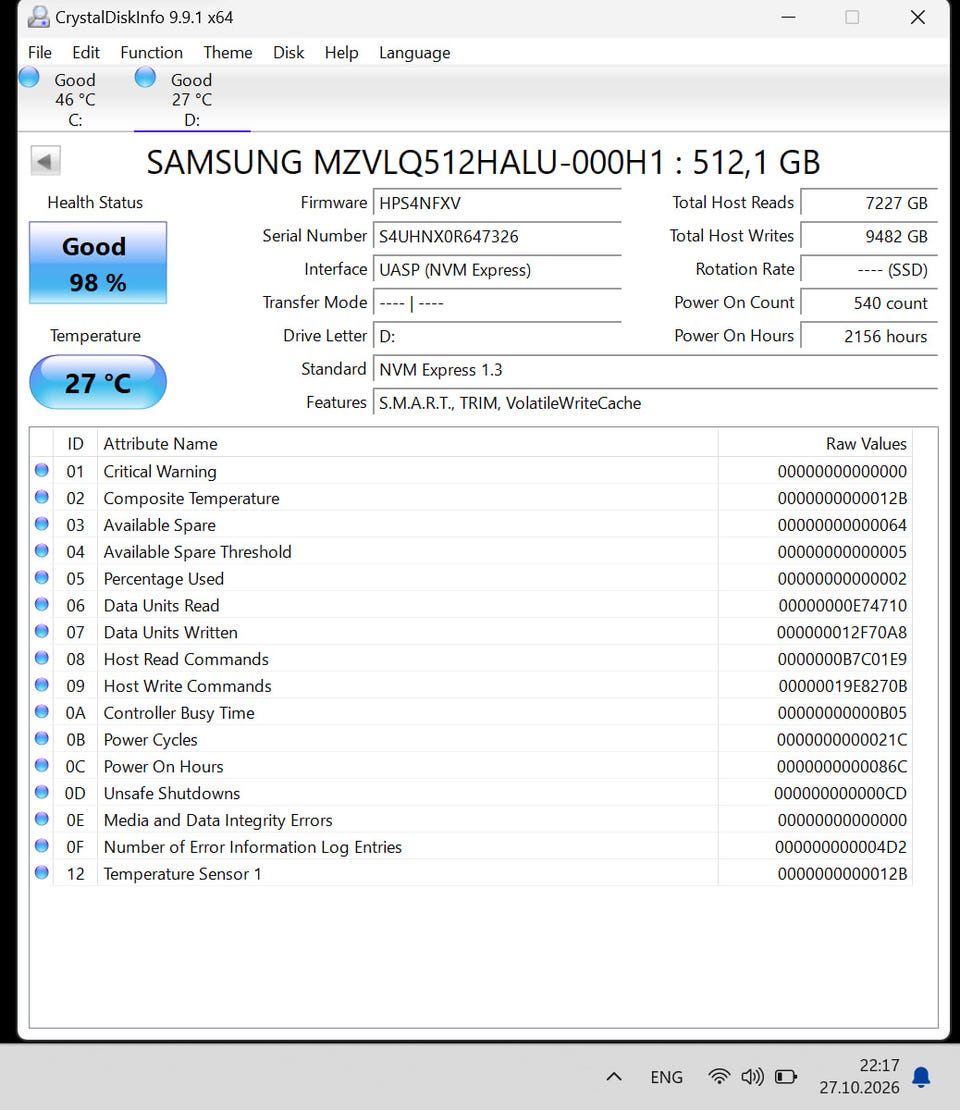Click the Total Host Writes value 9482 GB
This screenshot has height=1110, width=960.
click(869, 236)
